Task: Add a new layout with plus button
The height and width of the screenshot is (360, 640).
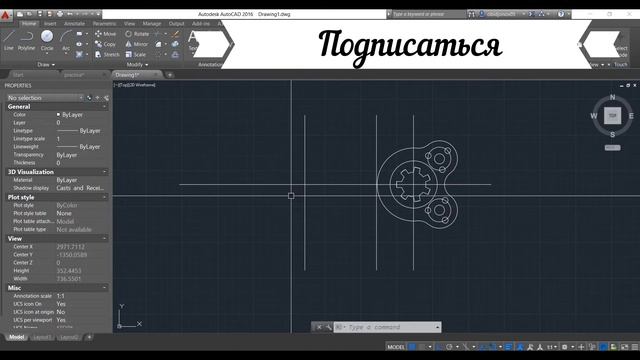Action: (x=89, y=337)
